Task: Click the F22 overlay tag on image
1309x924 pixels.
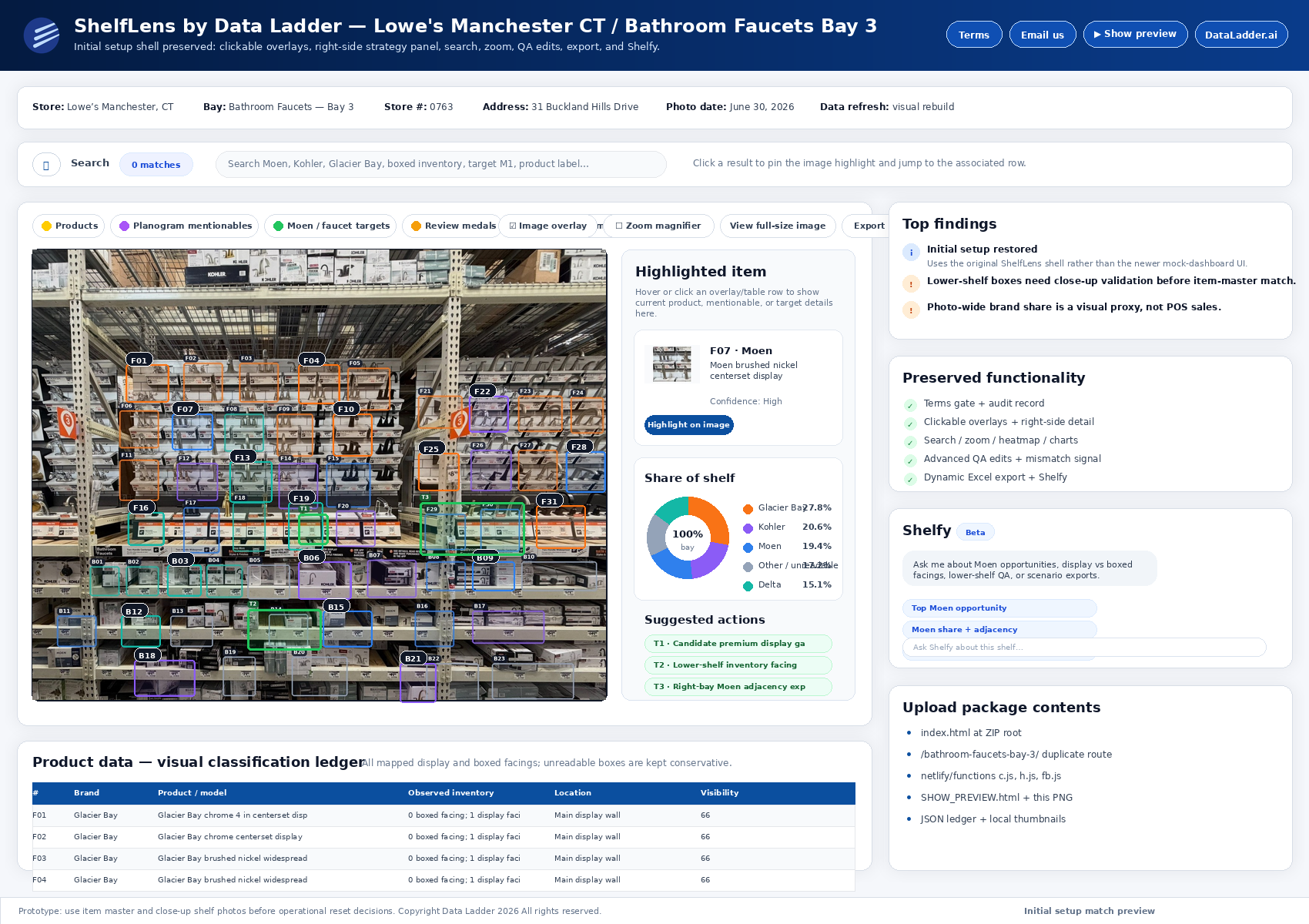Action: click(482, 391)
